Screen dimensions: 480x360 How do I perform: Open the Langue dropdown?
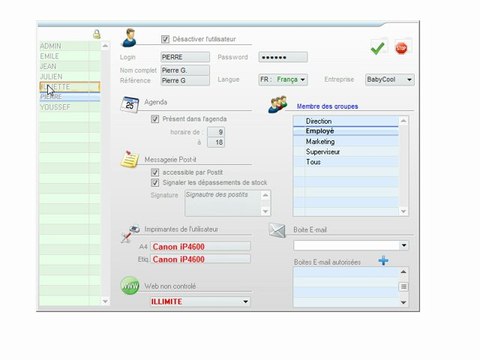click(283, 80)
